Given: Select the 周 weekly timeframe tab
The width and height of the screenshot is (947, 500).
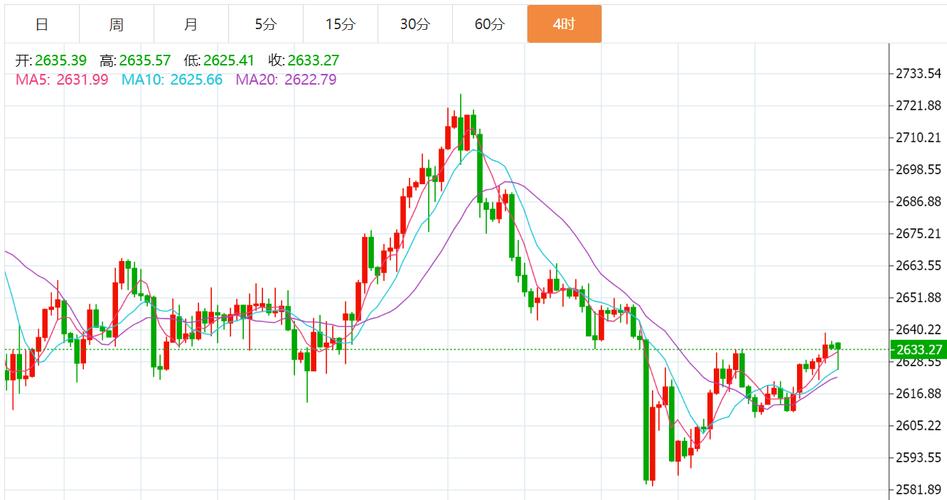Looking at the screenshot, I should pyautogui.click(x=117, y=24).
